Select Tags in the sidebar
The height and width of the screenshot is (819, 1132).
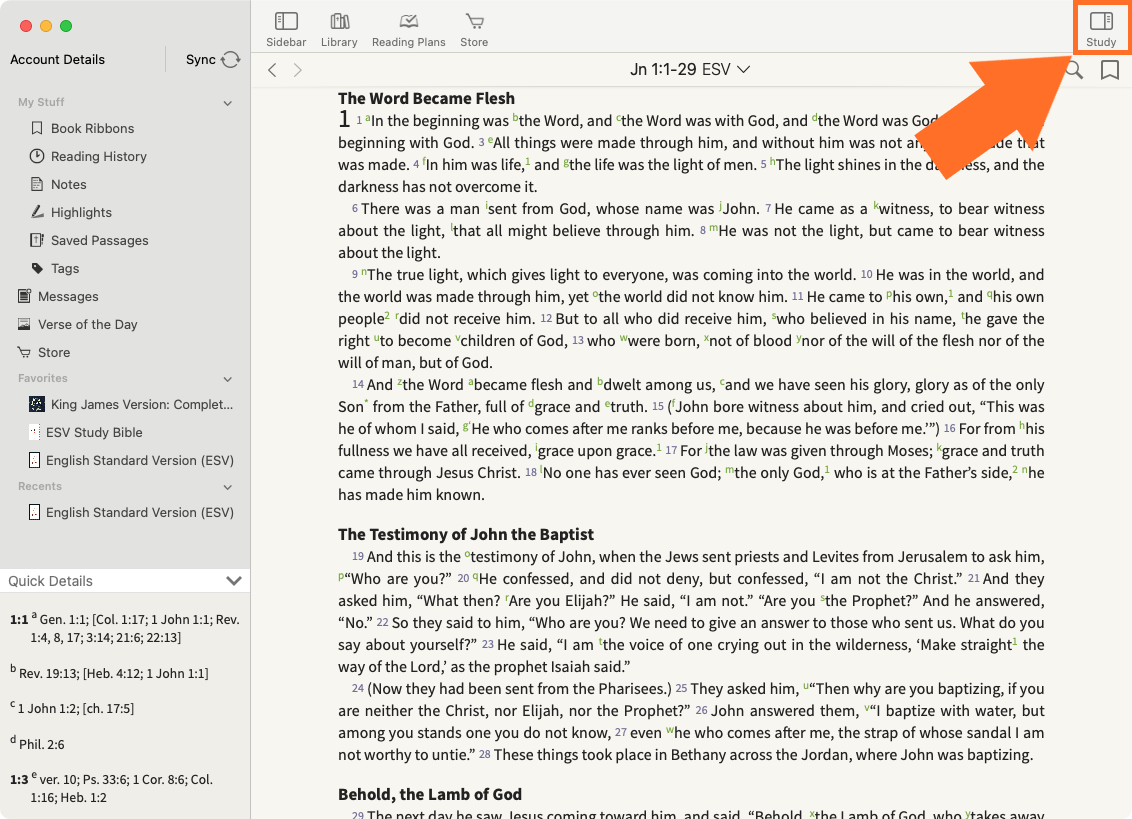pyautogui.click(x=65, y=269)
